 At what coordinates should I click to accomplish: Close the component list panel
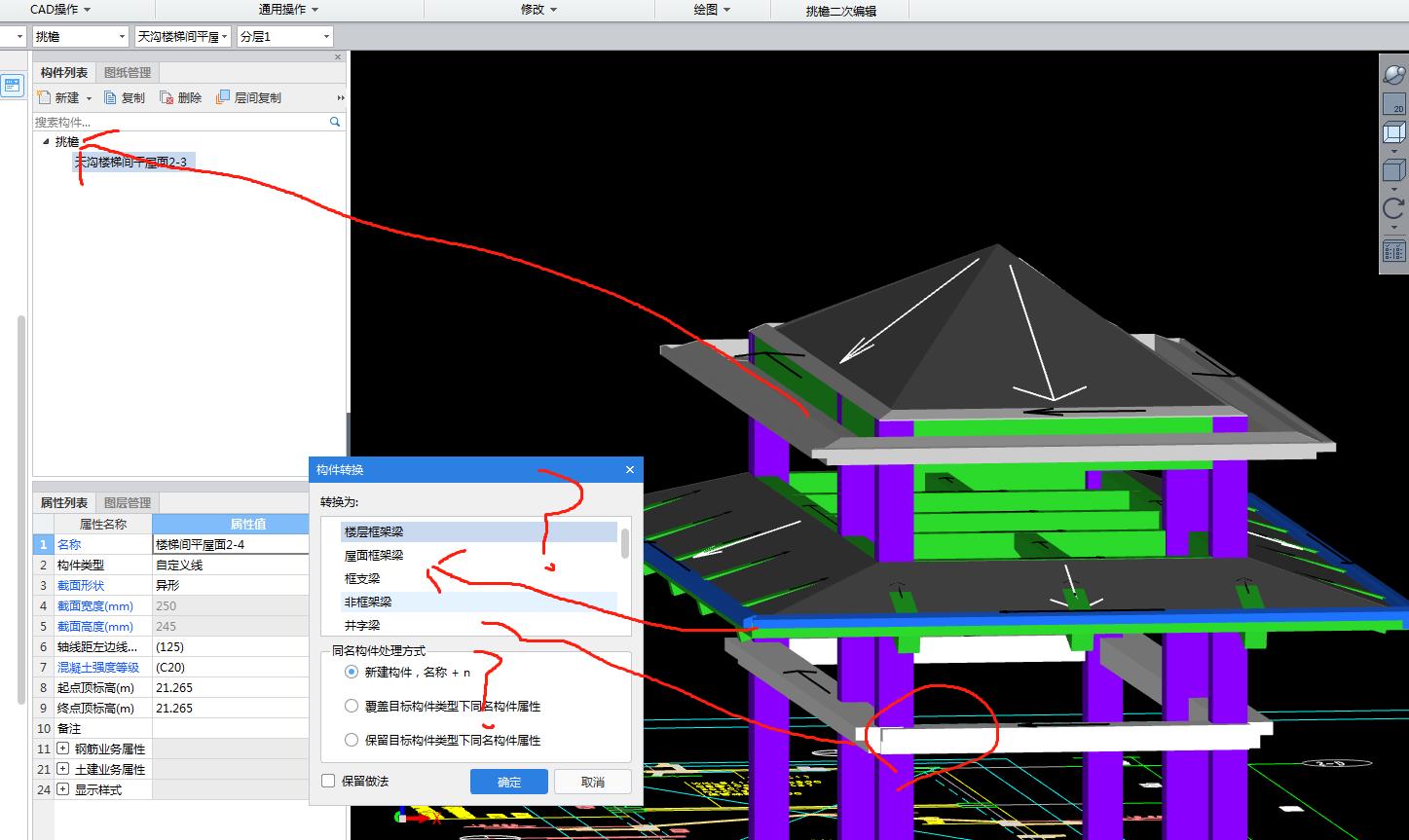(339, 57)
